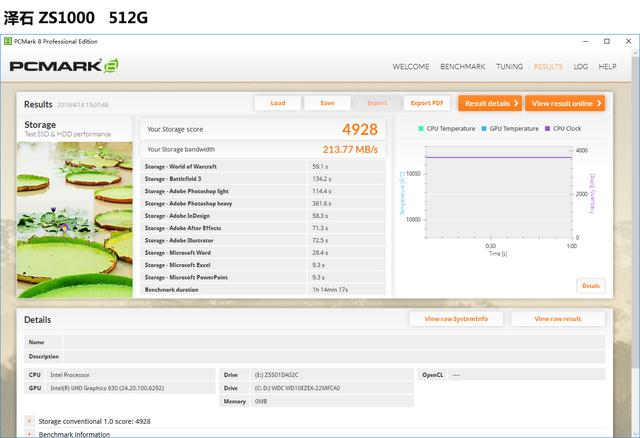Image resolution: width=640 pixels, height=438 pixels.
Task: Click the Name field
Action: [334, 342]
